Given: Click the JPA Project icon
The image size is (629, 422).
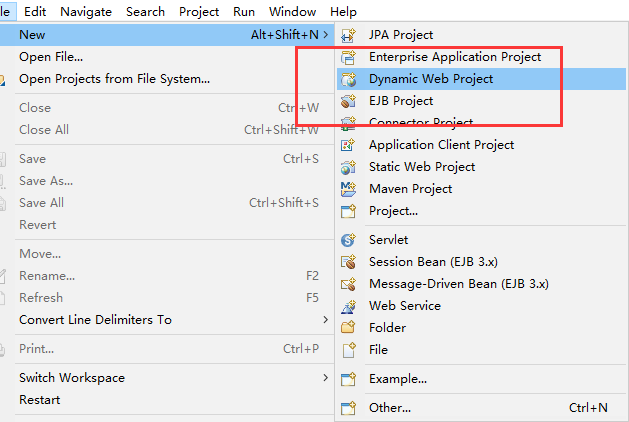Looking at the screenshot, I should [x=348, y=35].
